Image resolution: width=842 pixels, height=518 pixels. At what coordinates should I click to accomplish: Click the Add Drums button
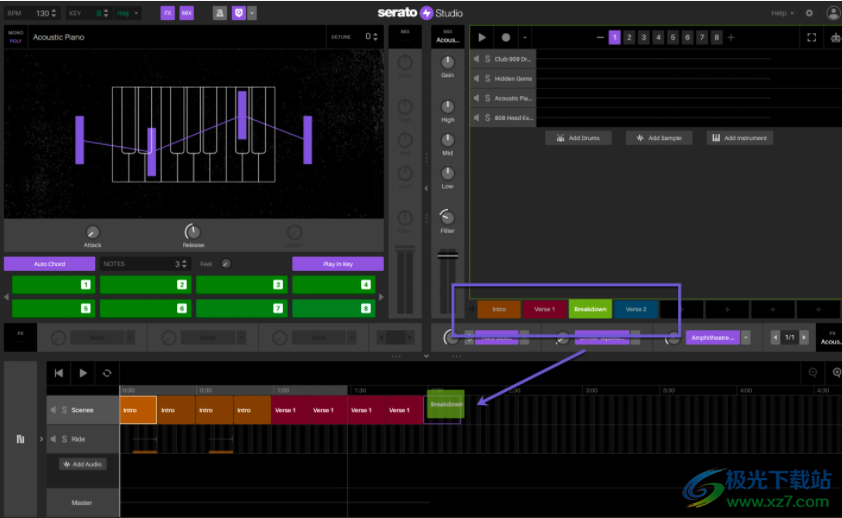tap(578, 138)
